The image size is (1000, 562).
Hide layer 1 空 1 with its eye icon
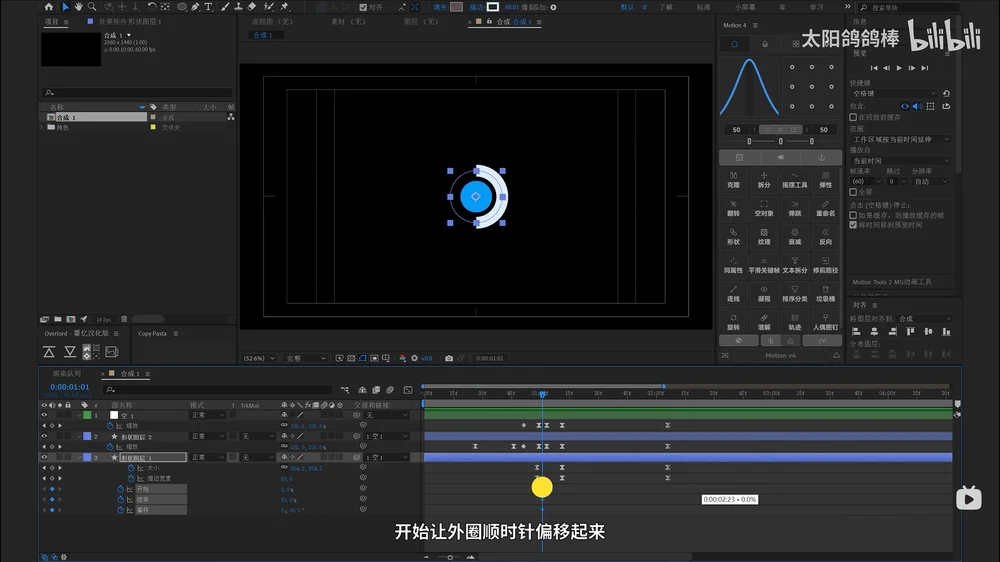(x=44, y=415)
